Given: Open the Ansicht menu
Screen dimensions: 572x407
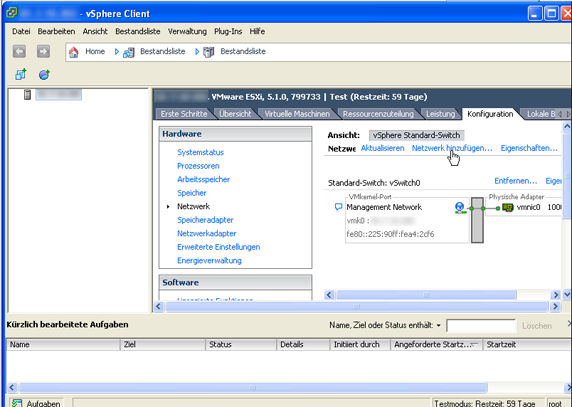Looking at the screenshot, I should pyautogui.click(x=95, y=31).
